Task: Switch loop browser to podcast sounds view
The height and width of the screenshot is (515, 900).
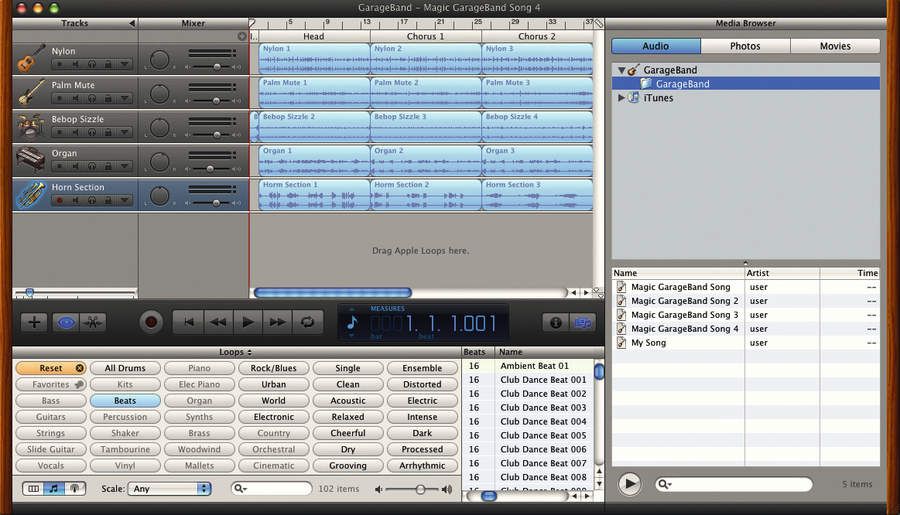Action: [75, 489]
